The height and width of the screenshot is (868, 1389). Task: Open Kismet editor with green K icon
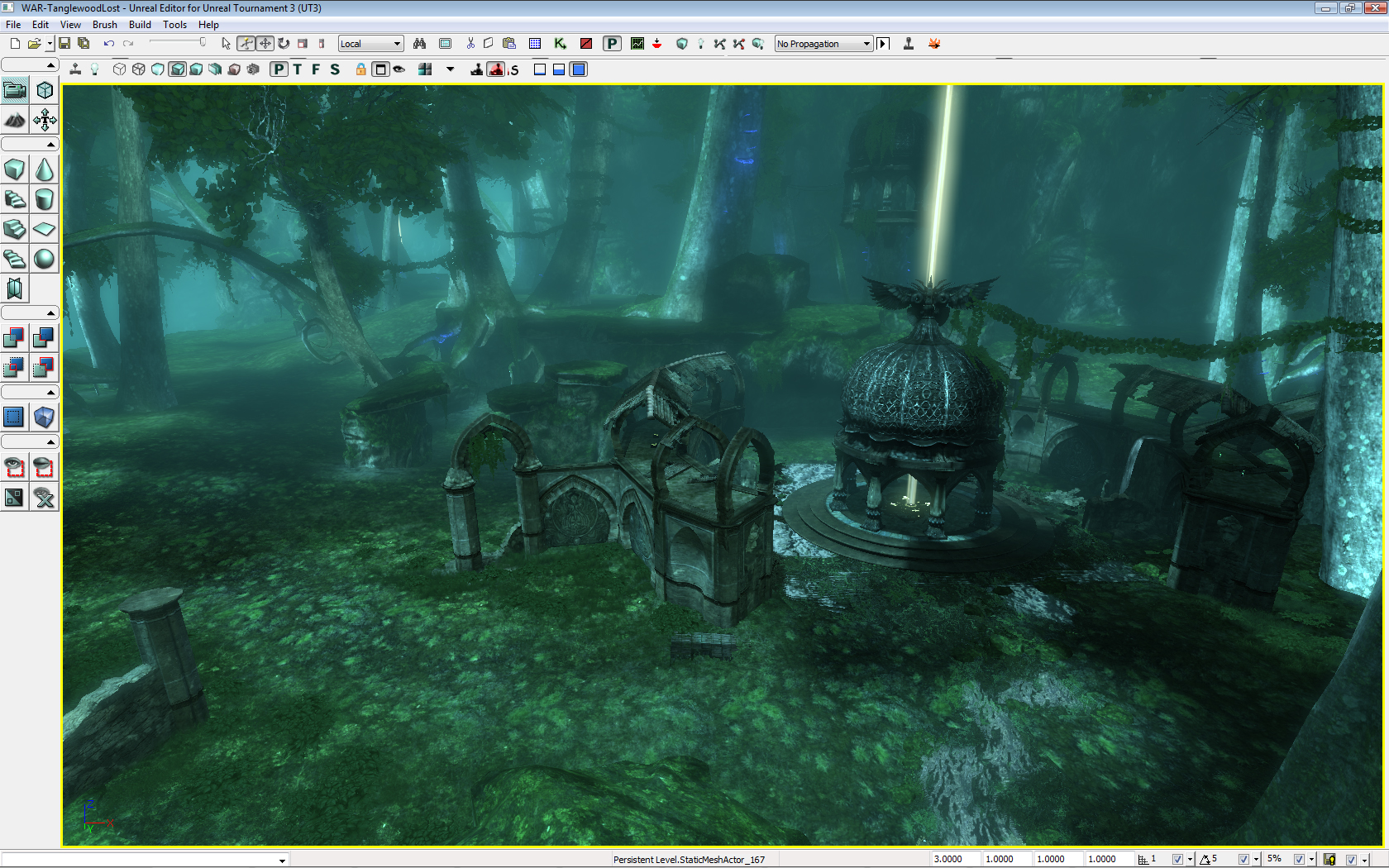coord(561,44)
